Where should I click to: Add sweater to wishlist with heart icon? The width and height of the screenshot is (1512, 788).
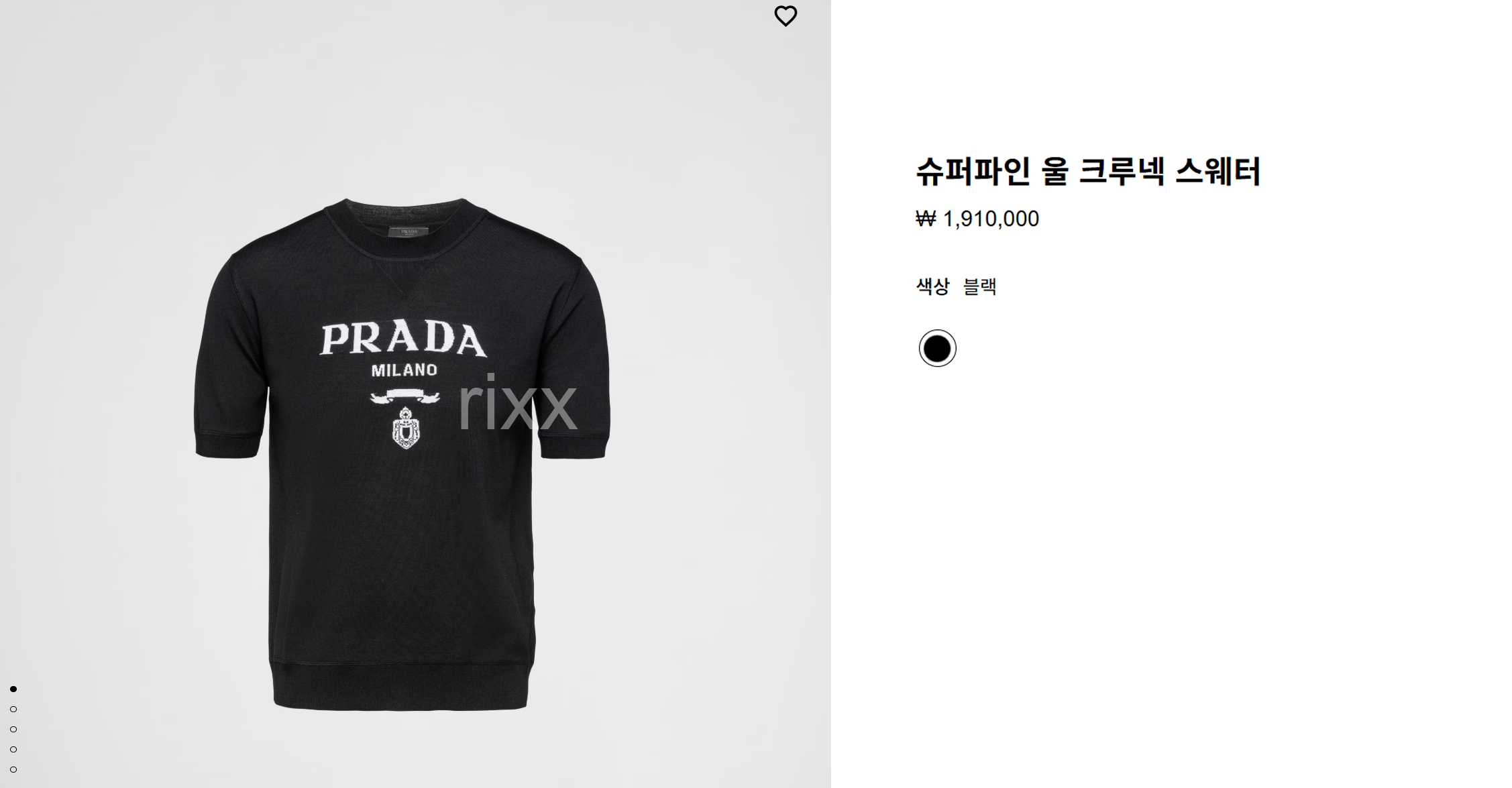click(x=786, y=16)
